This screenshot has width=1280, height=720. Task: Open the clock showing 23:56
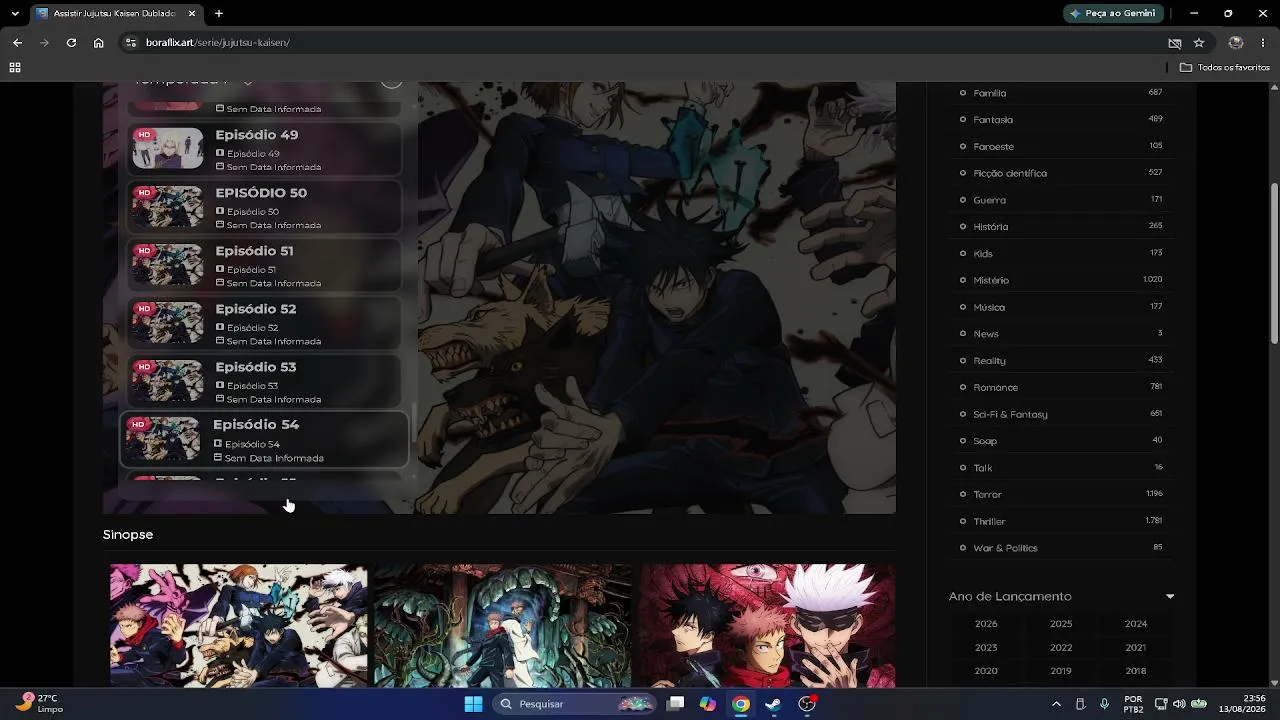point(1241,704)
